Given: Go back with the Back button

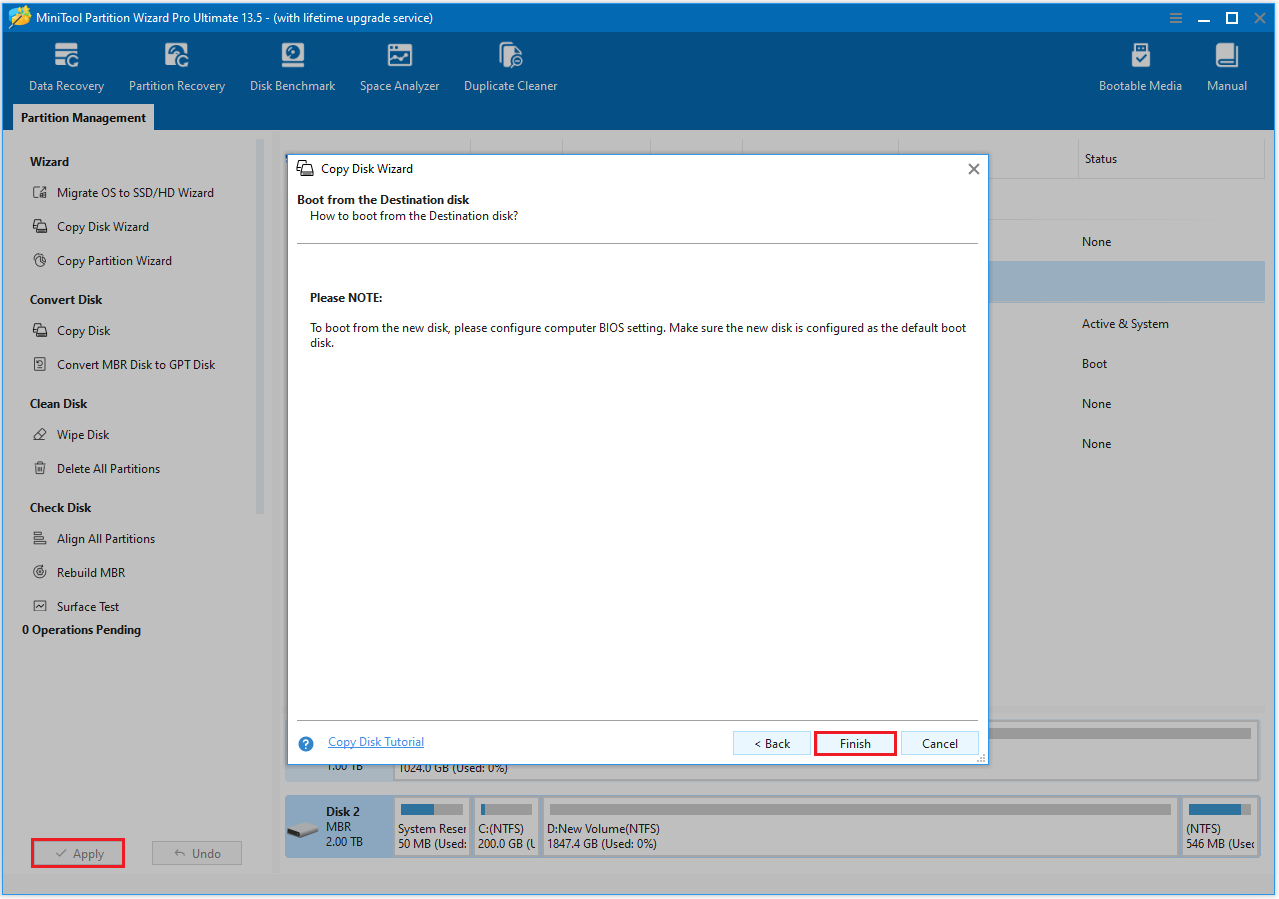Looking at the screenshot, I should (771, 743).
